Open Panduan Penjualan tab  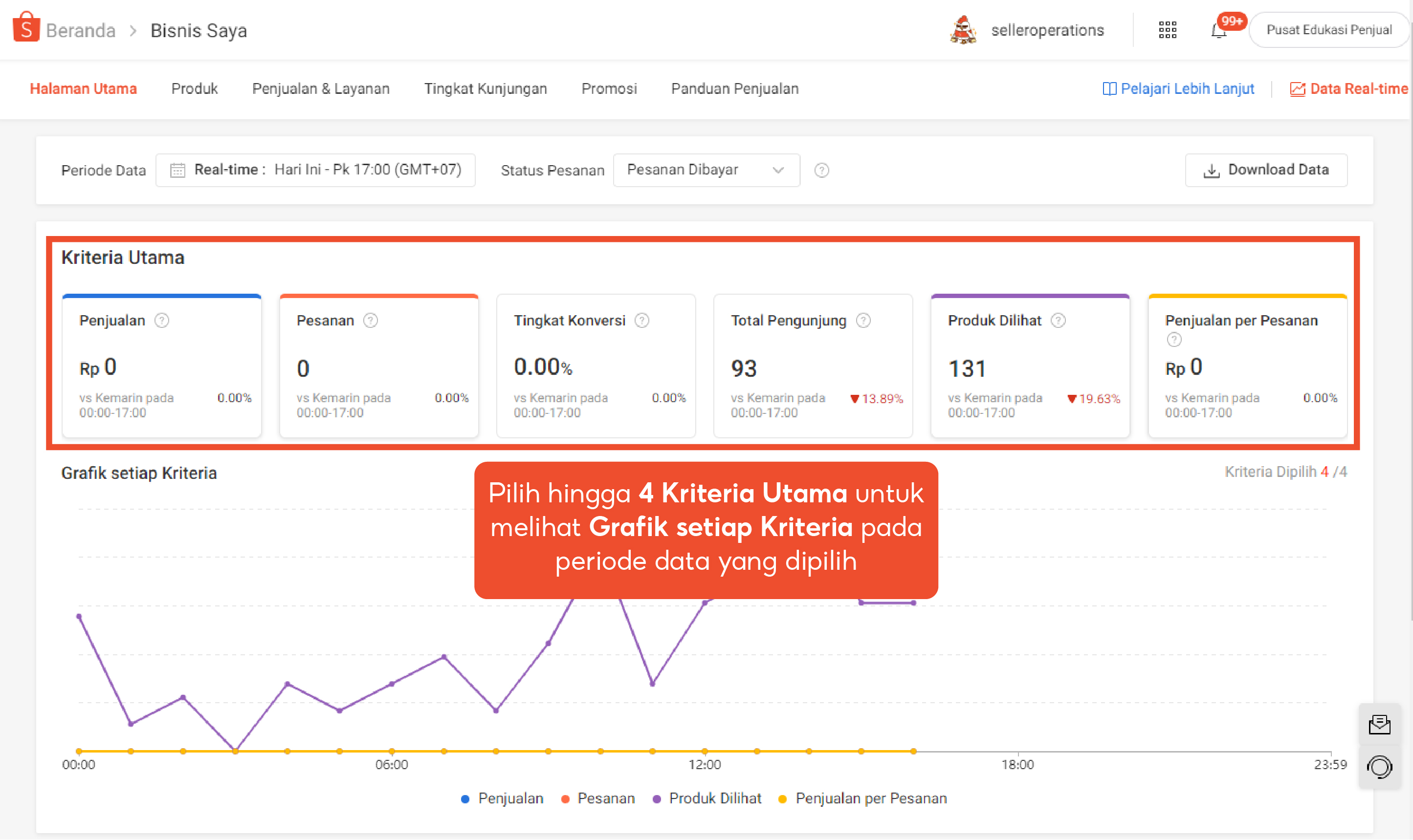[734, 89]
